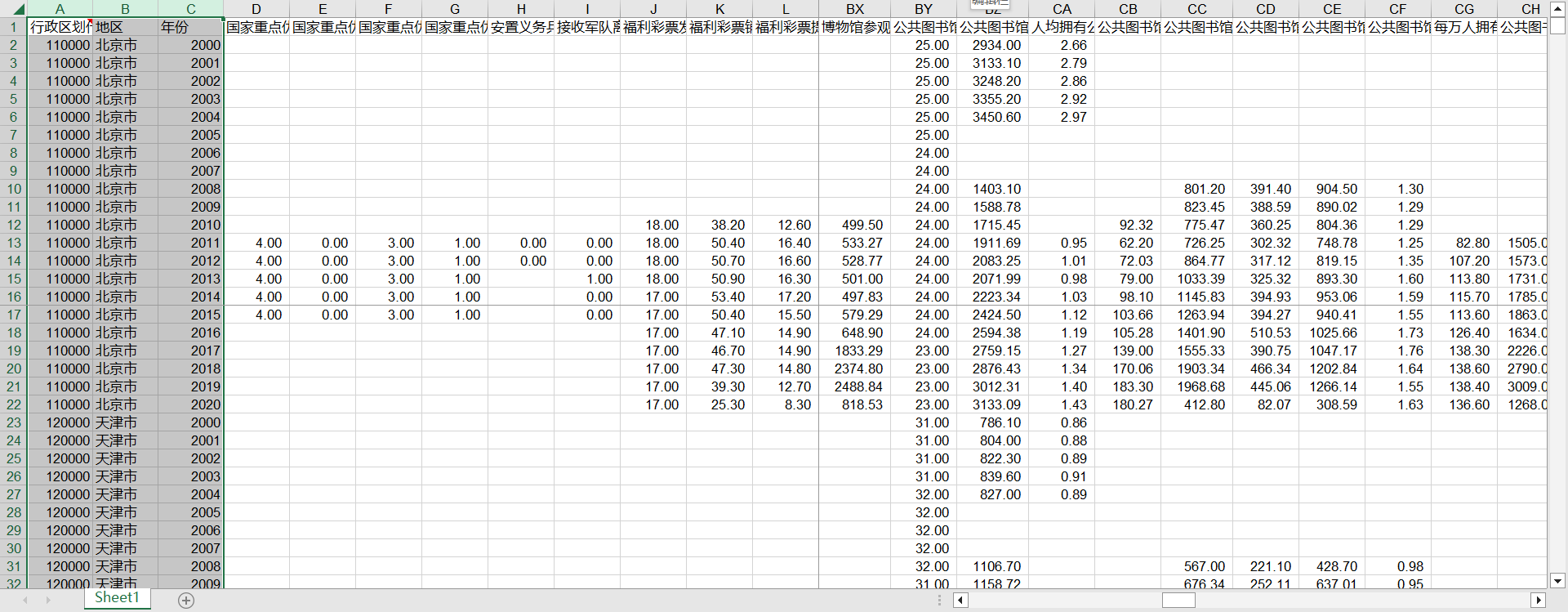This screenshot has width=1568, height=612.
Task: Select row 31 header
Action: (x=13, y=566)
